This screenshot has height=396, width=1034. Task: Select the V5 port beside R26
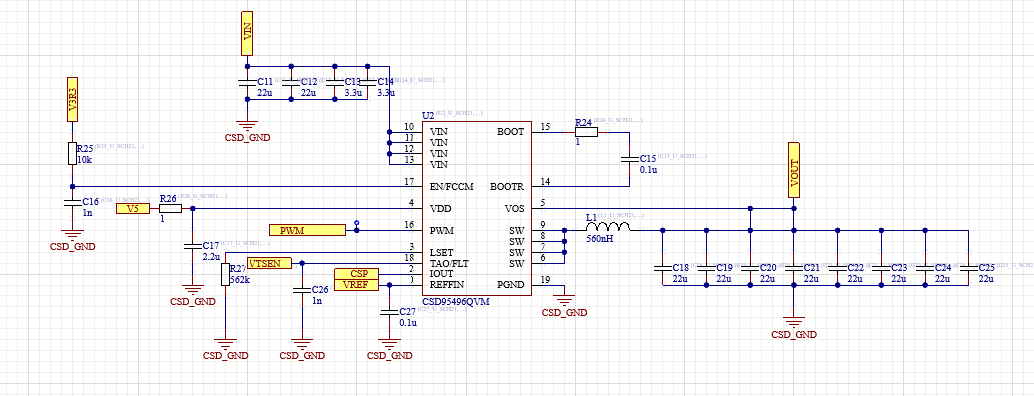(x=133, y=208)
